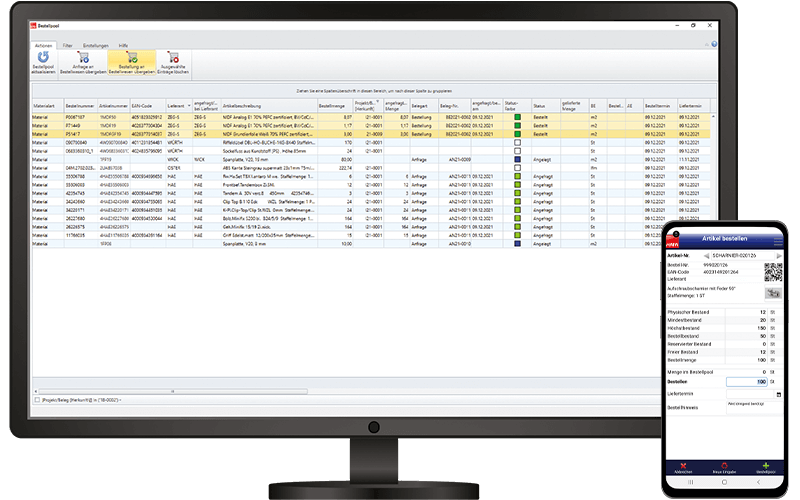Image resolution: width=800 pixels, height=500 pixels.
Task: Switch to the Aktionen ribbon tab
Action: (x=43, y=45)
